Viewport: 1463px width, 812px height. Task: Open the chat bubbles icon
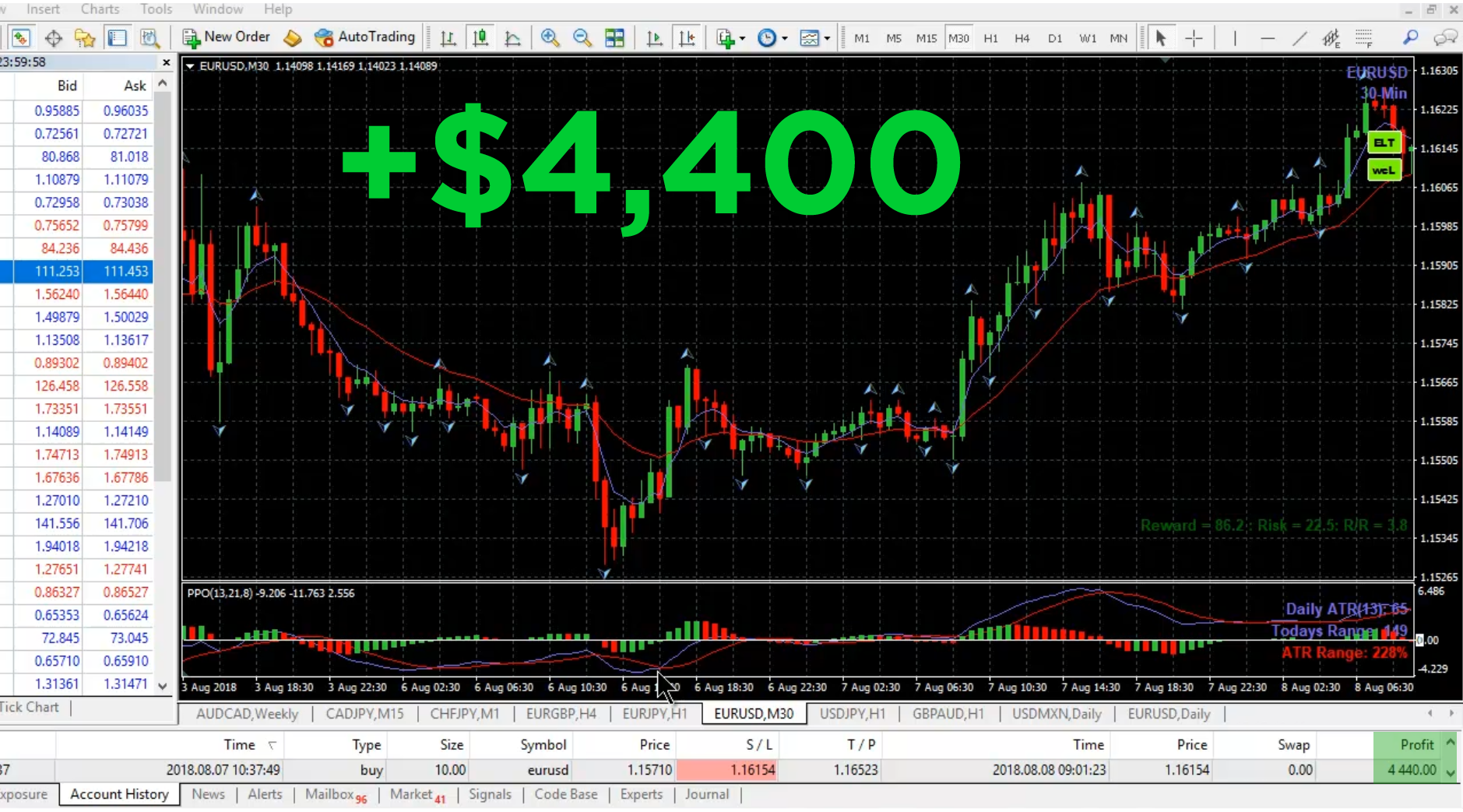click(1446, 37)
